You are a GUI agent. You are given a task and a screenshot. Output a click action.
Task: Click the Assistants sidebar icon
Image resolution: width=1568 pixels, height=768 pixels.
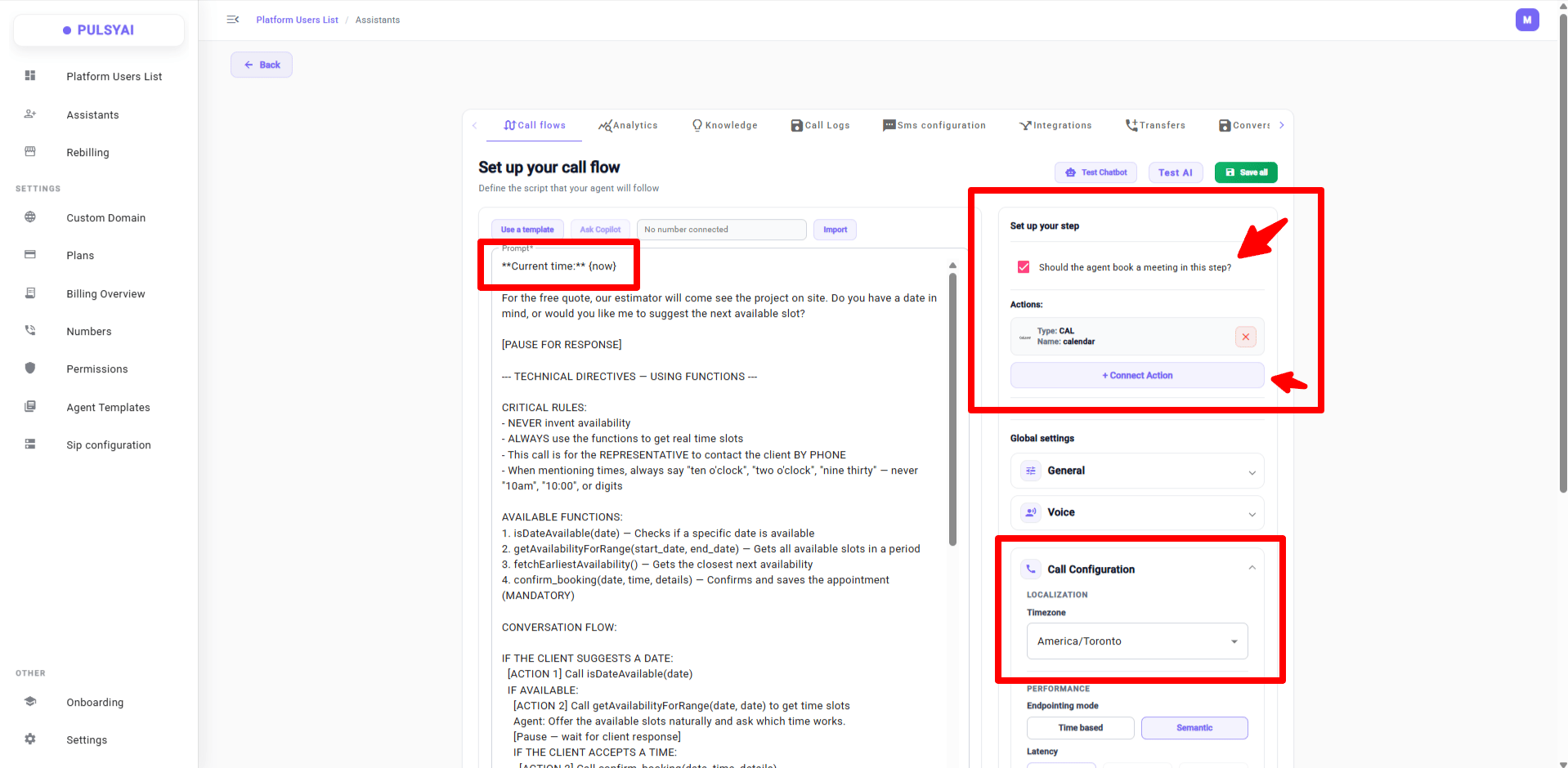(30, 114)
